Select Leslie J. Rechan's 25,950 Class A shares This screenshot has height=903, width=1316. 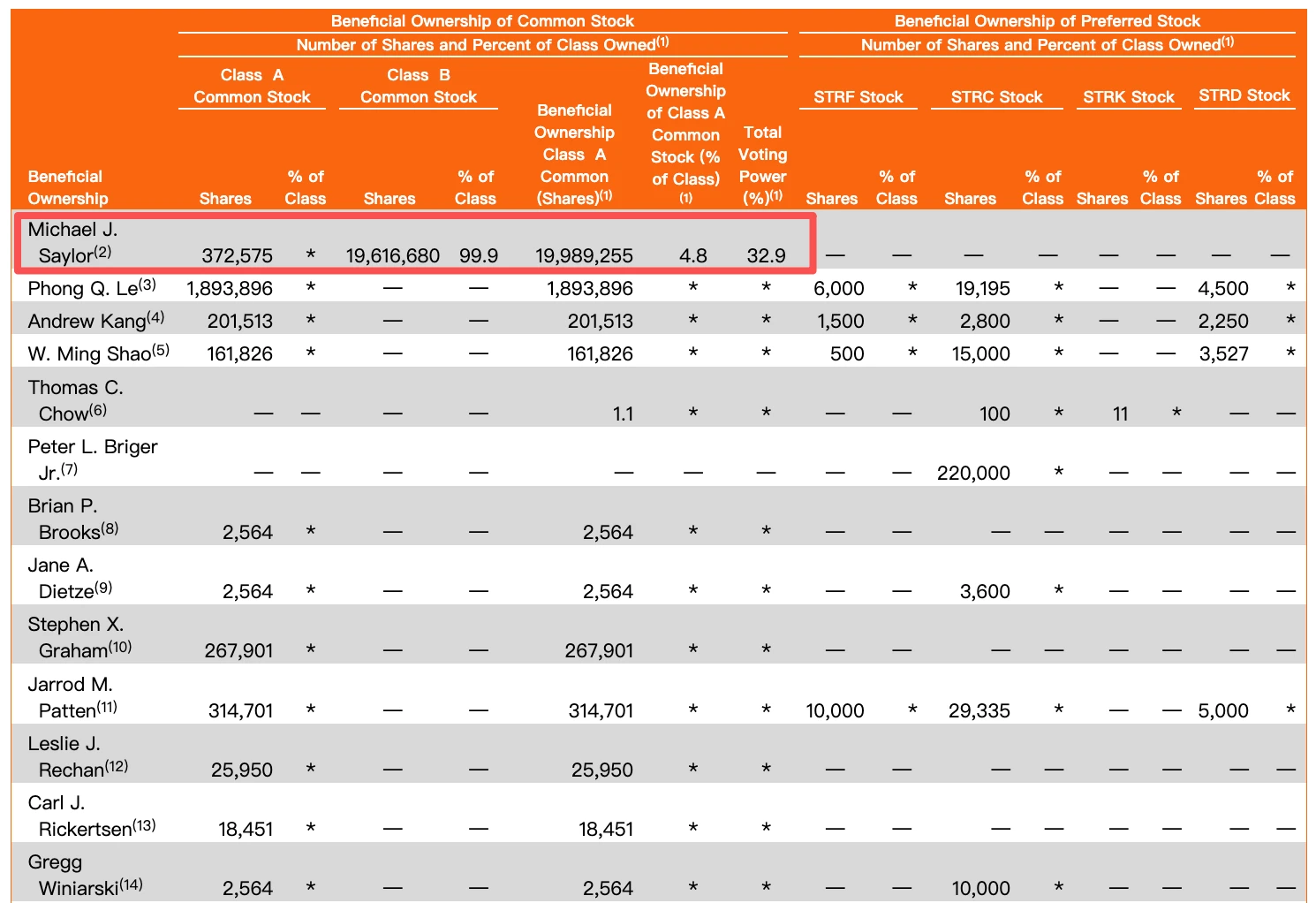coord(242,770)
